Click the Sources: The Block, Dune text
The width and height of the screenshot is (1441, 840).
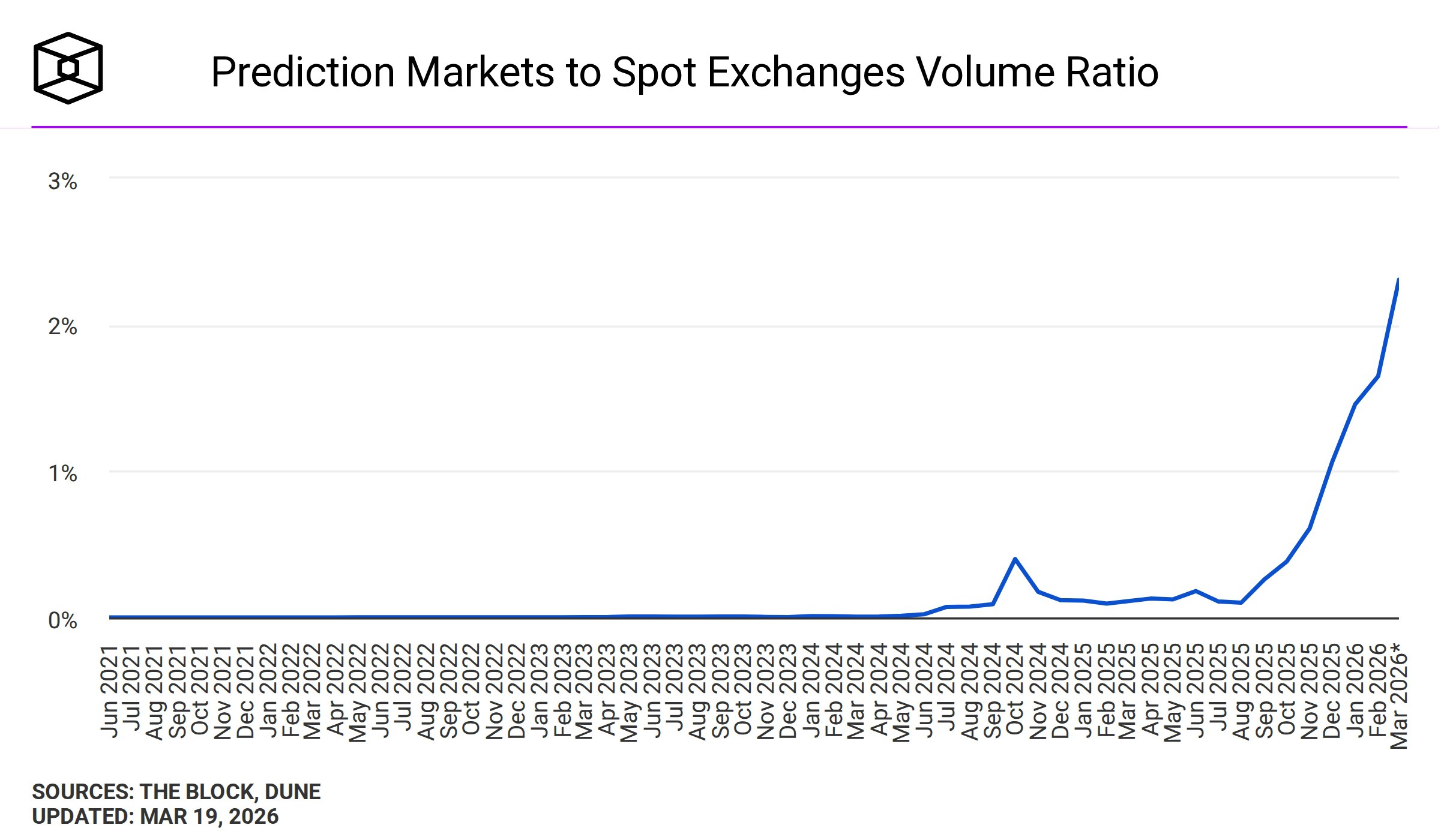click(176, 792)
